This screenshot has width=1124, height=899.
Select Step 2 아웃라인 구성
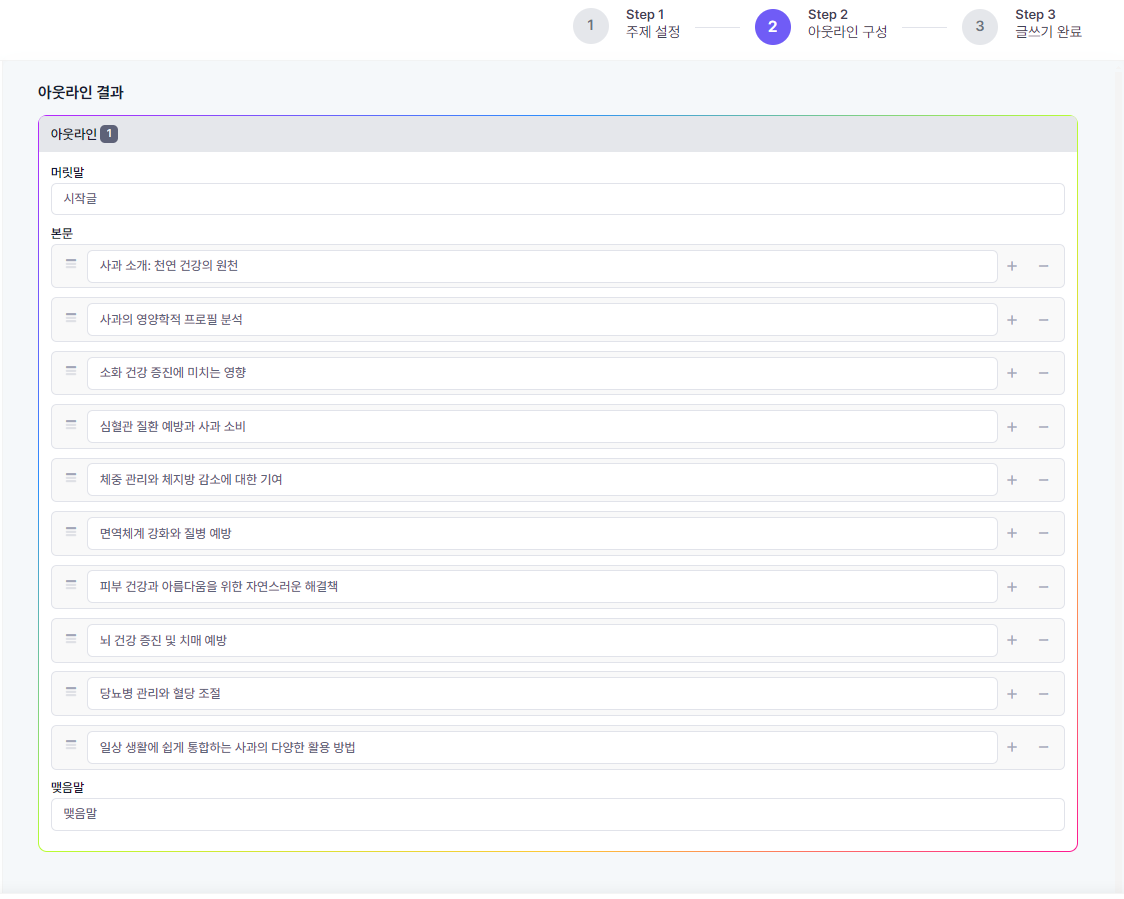tap(821, 26)
